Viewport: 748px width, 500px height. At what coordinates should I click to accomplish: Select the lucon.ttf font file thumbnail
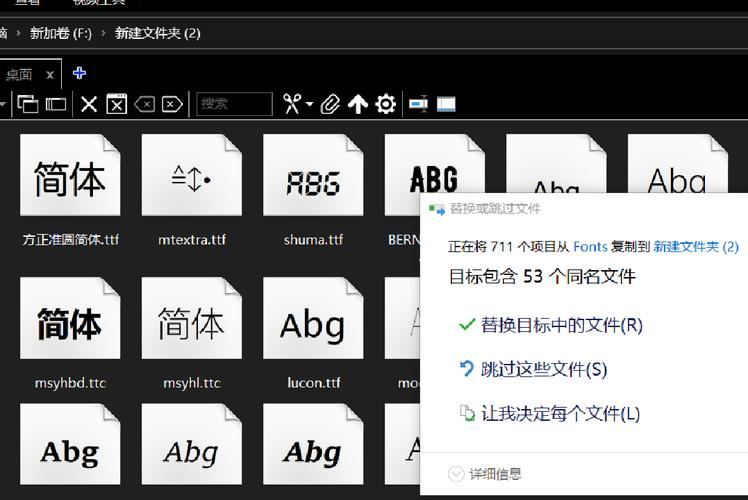(x=313, y=318)
